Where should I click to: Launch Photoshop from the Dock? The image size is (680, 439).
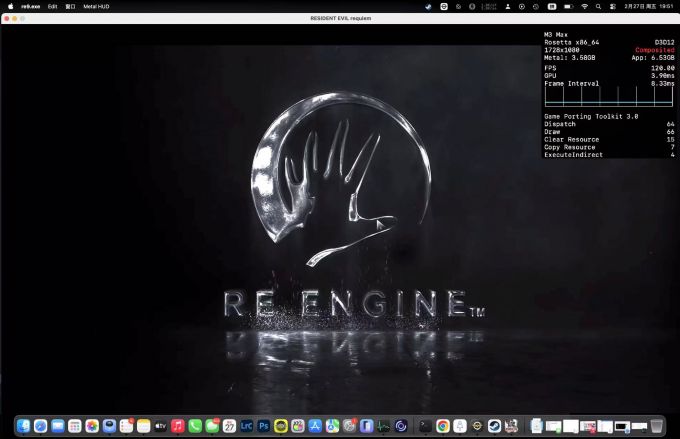coord(264,426)
